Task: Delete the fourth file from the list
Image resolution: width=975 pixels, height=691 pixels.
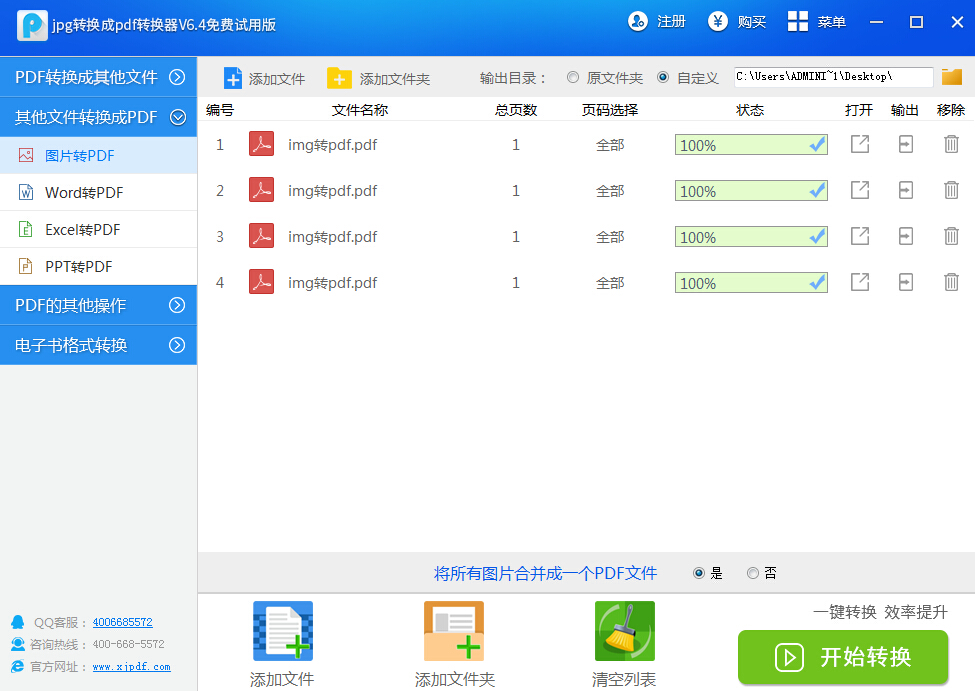Action: [951, 283]
